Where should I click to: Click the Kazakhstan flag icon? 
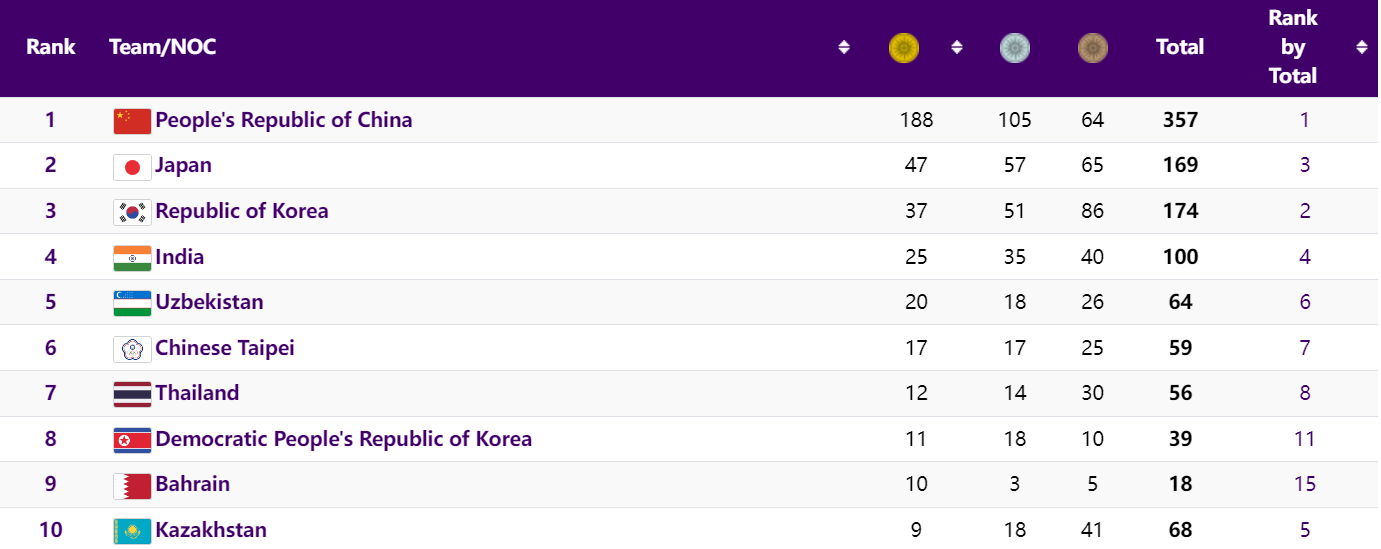coord(132,531)
